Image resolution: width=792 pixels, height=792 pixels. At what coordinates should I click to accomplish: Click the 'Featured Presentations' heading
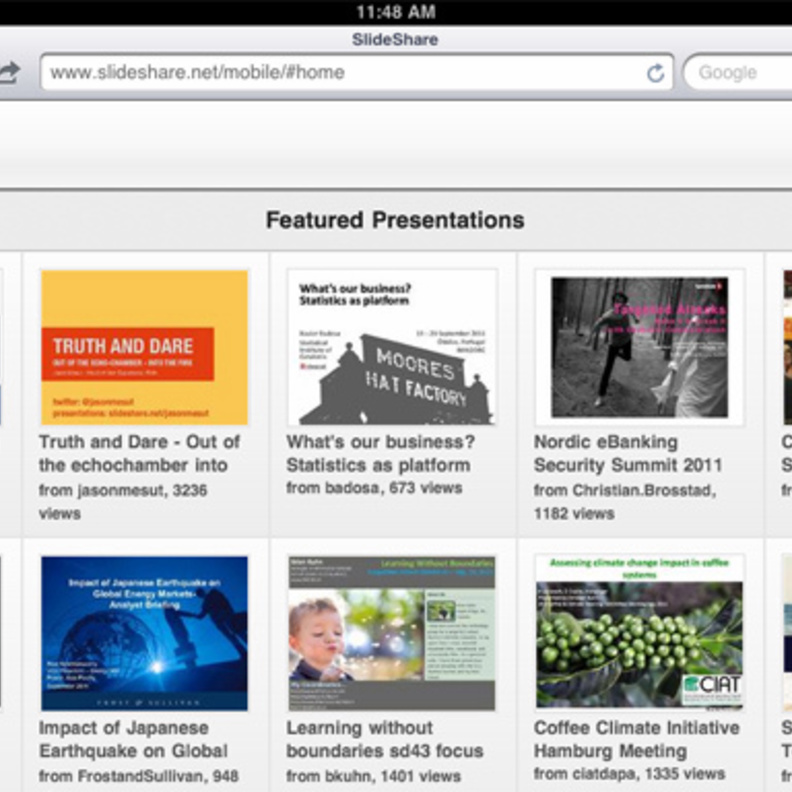395,220
